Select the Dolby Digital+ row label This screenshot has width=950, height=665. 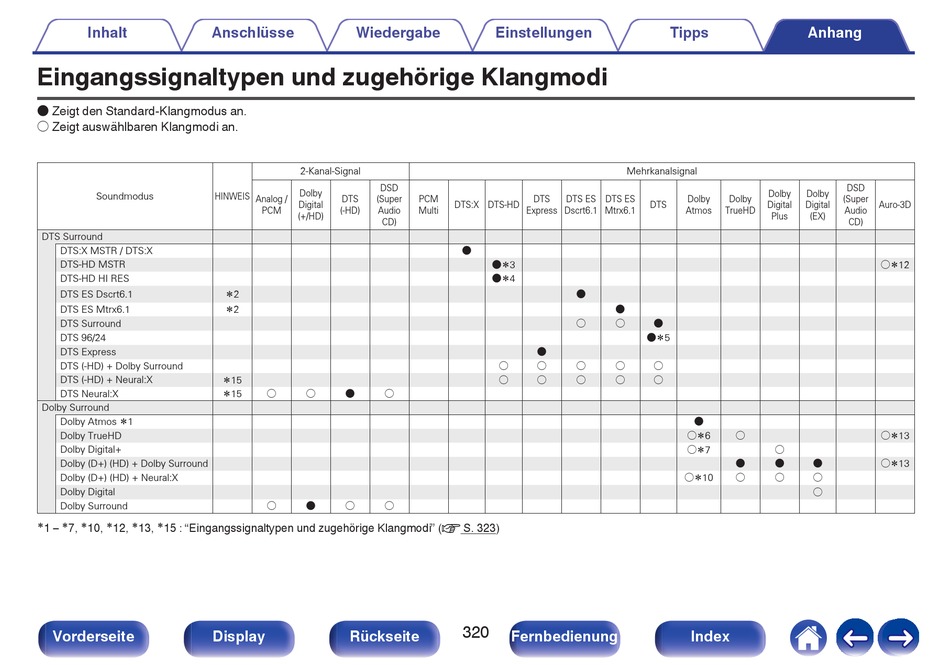pyautogui.click(x=90, y=450)
